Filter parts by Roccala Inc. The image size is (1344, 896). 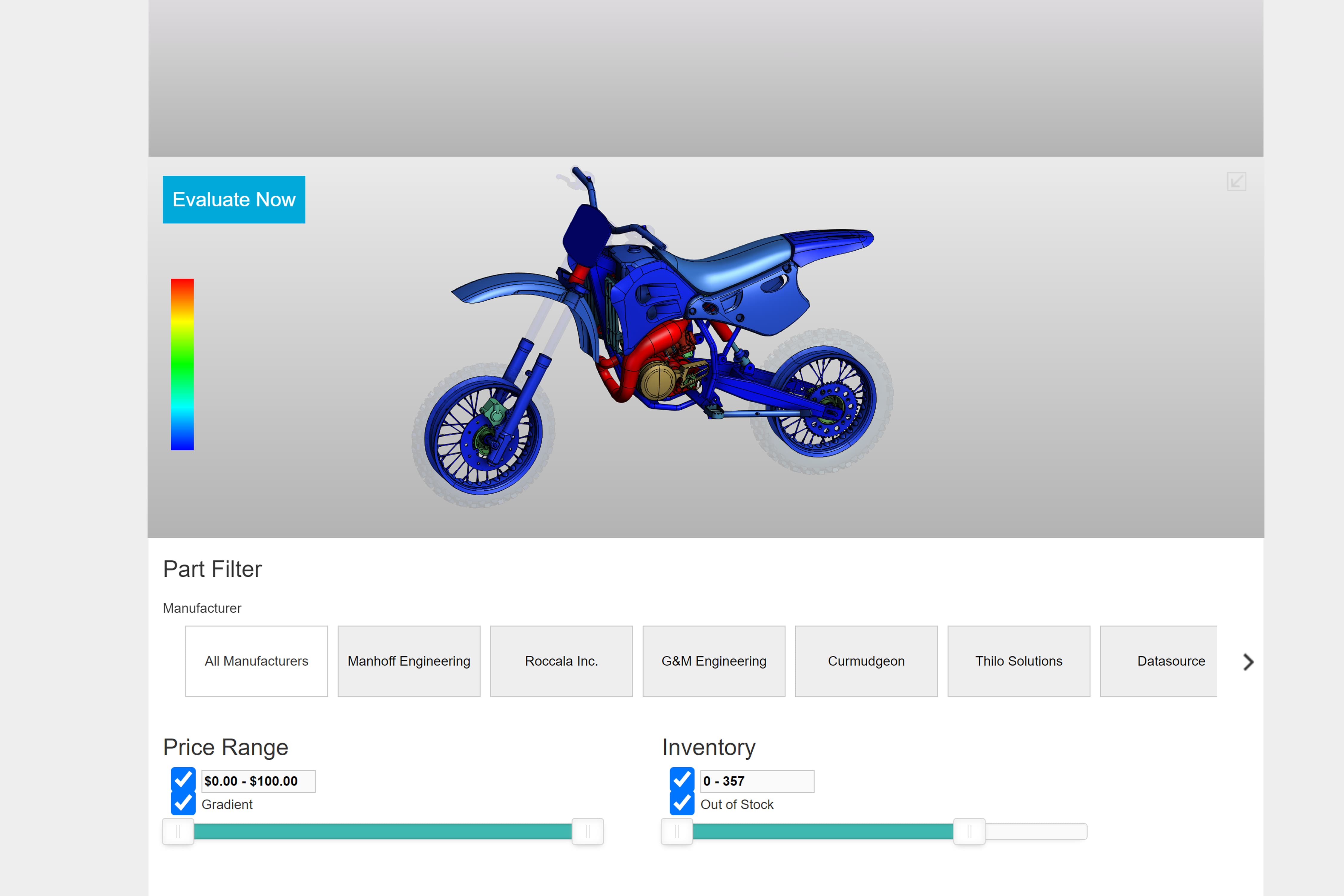pyautogui.click(x=561, y=661)
